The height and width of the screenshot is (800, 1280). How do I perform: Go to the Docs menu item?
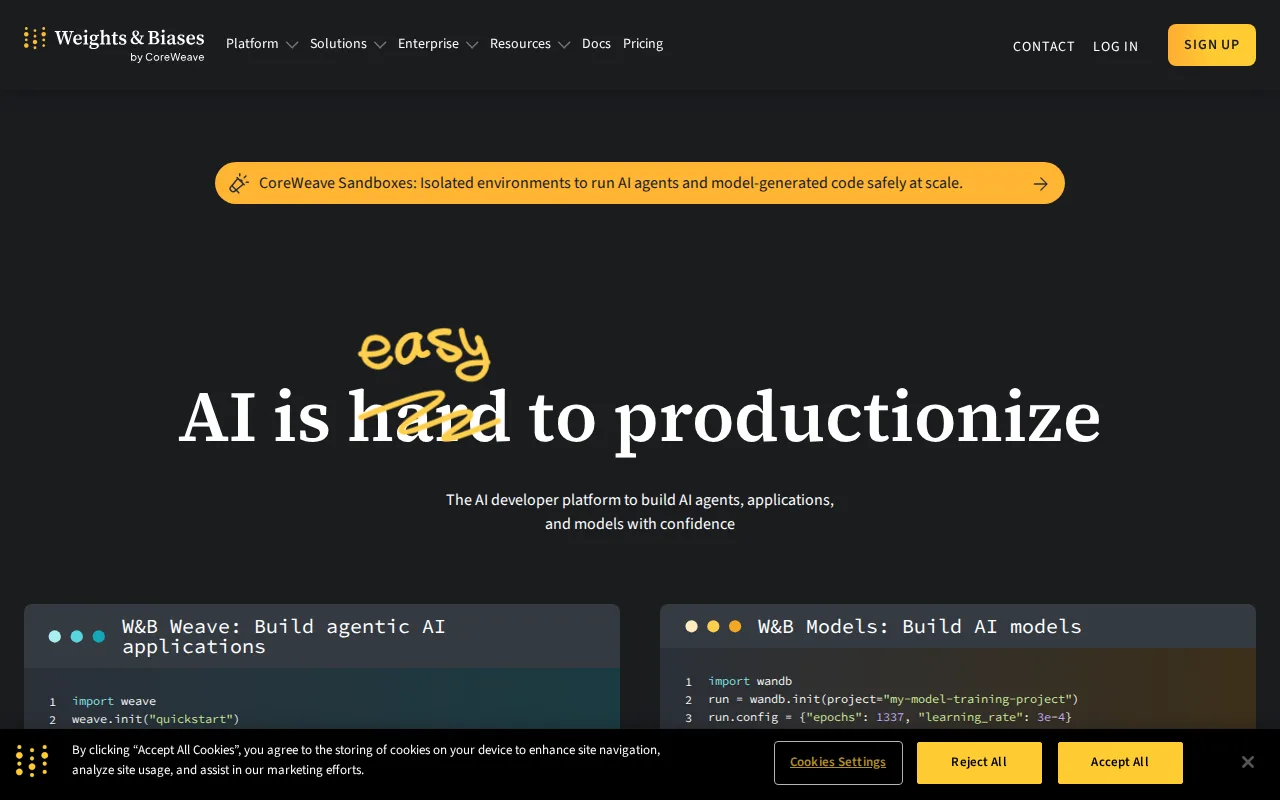[x=596, y=44]
